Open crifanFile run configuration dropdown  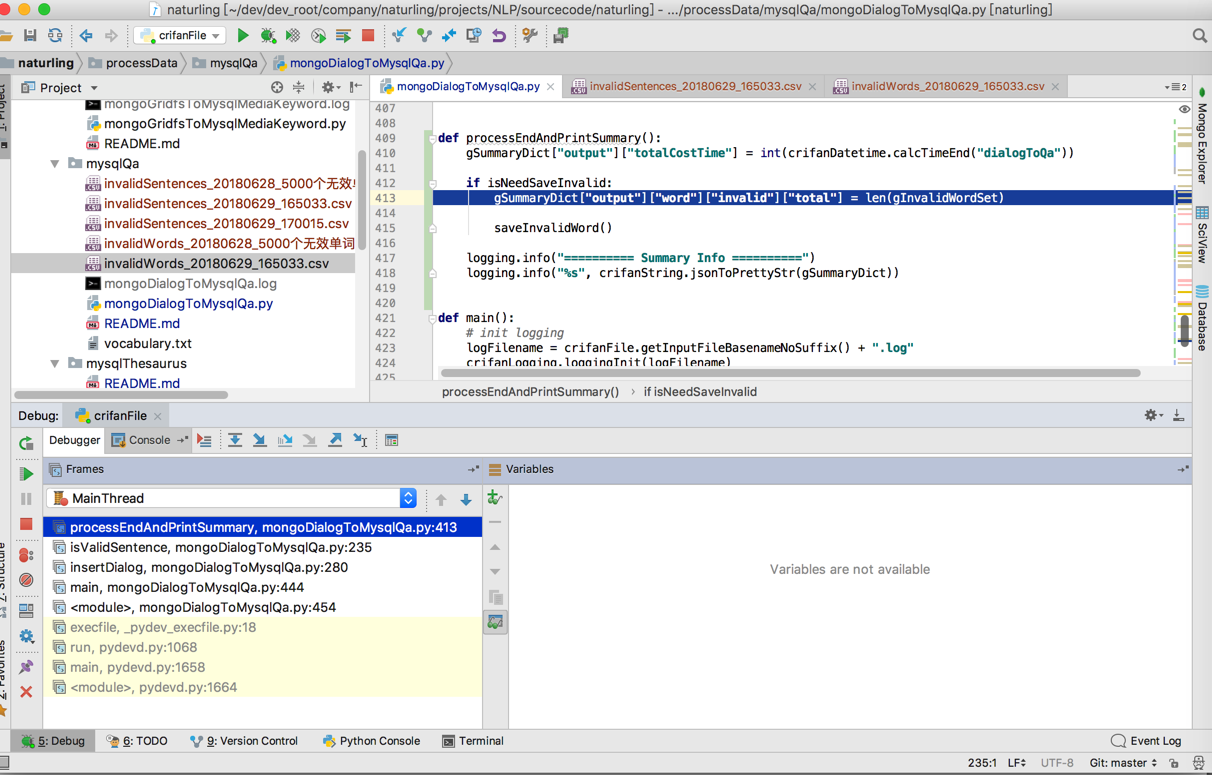coord(180,35)
